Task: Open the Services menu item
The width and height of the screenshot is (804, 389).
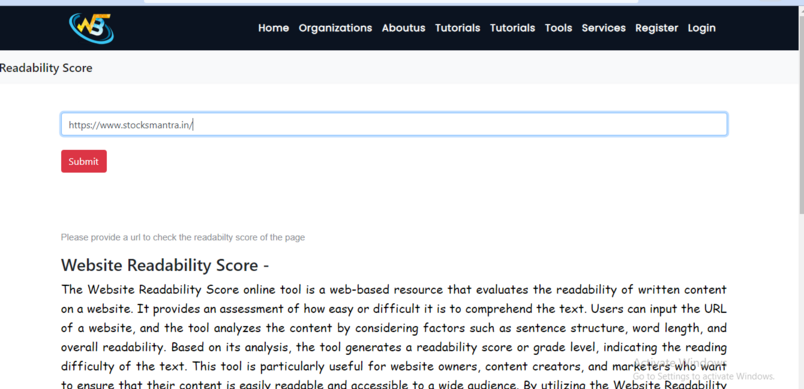Action: coord(604,28)
